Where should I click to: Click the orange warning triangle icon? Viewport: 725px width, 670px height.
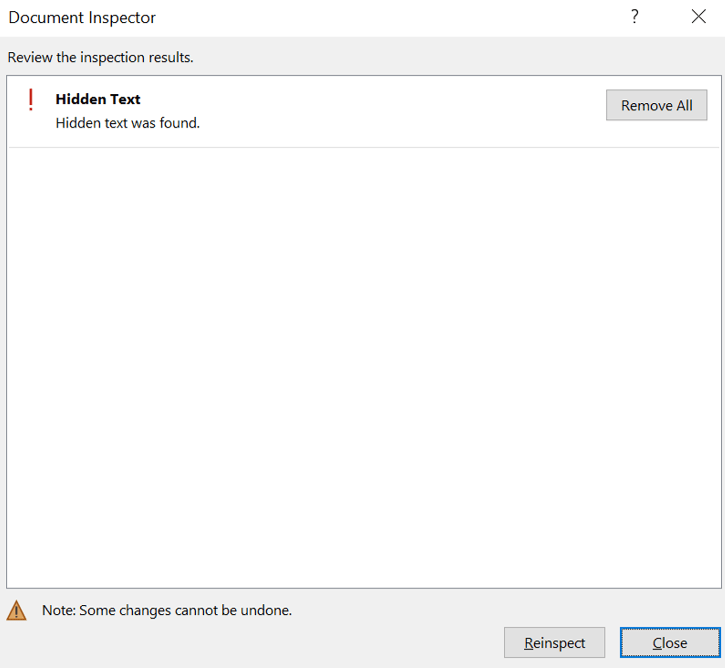click(17, 610)
